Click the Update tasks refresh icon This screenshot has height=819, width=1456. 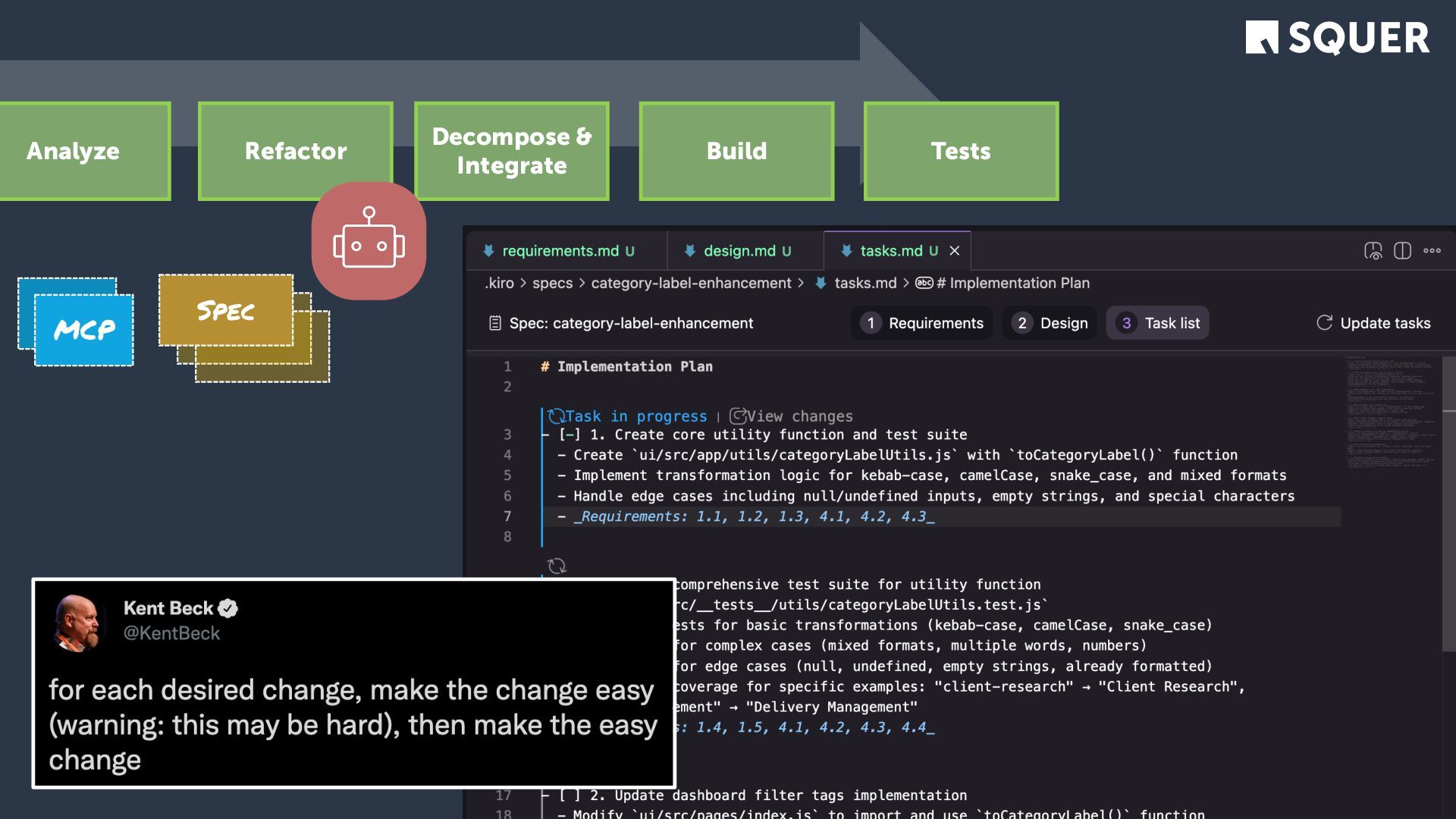tap(1324, 323)
